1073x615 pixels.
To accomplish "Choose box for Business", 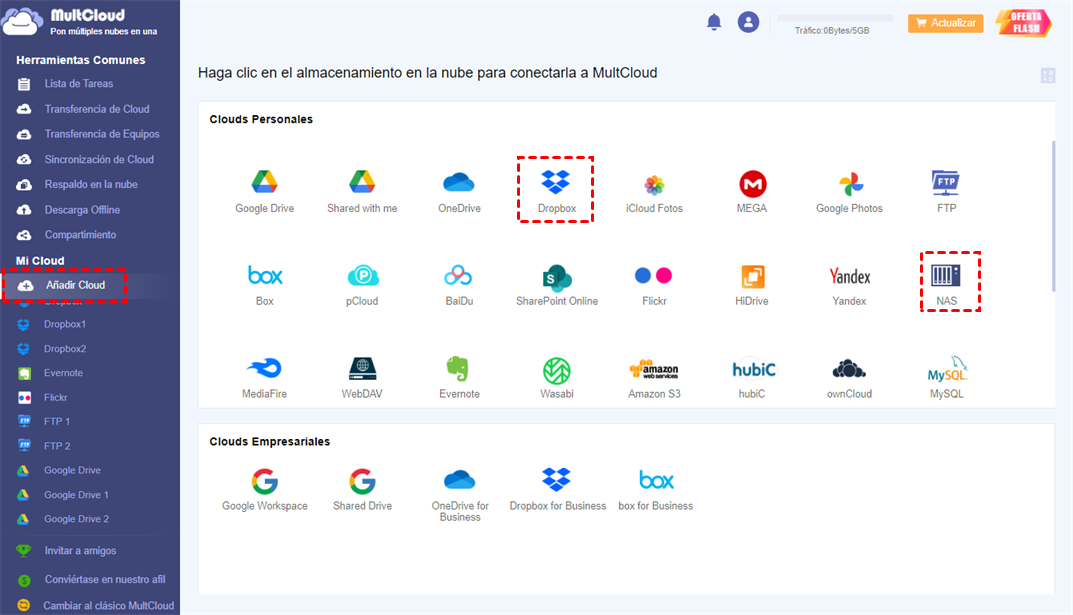I will pyautogui.click(x=656, y=490).
